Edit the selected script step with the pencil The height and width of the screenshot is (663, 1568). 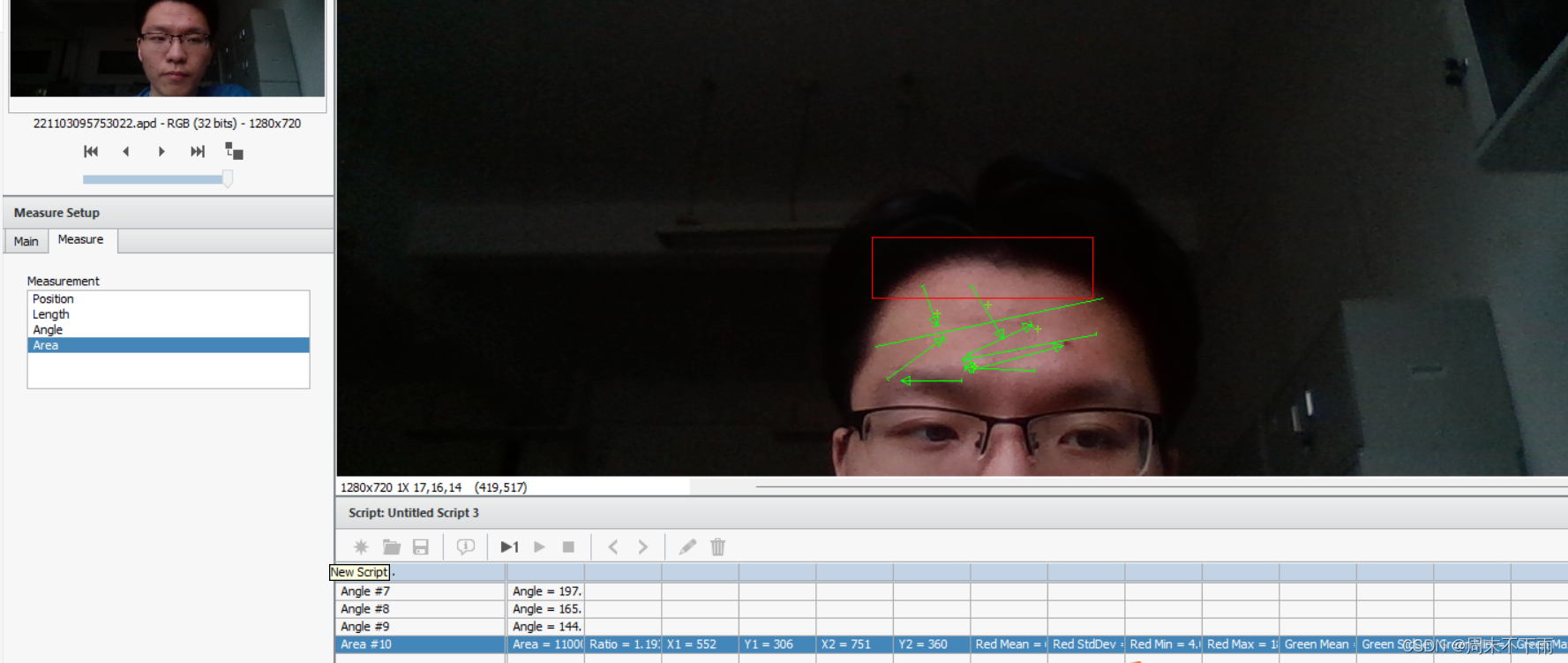click(687, 547)
